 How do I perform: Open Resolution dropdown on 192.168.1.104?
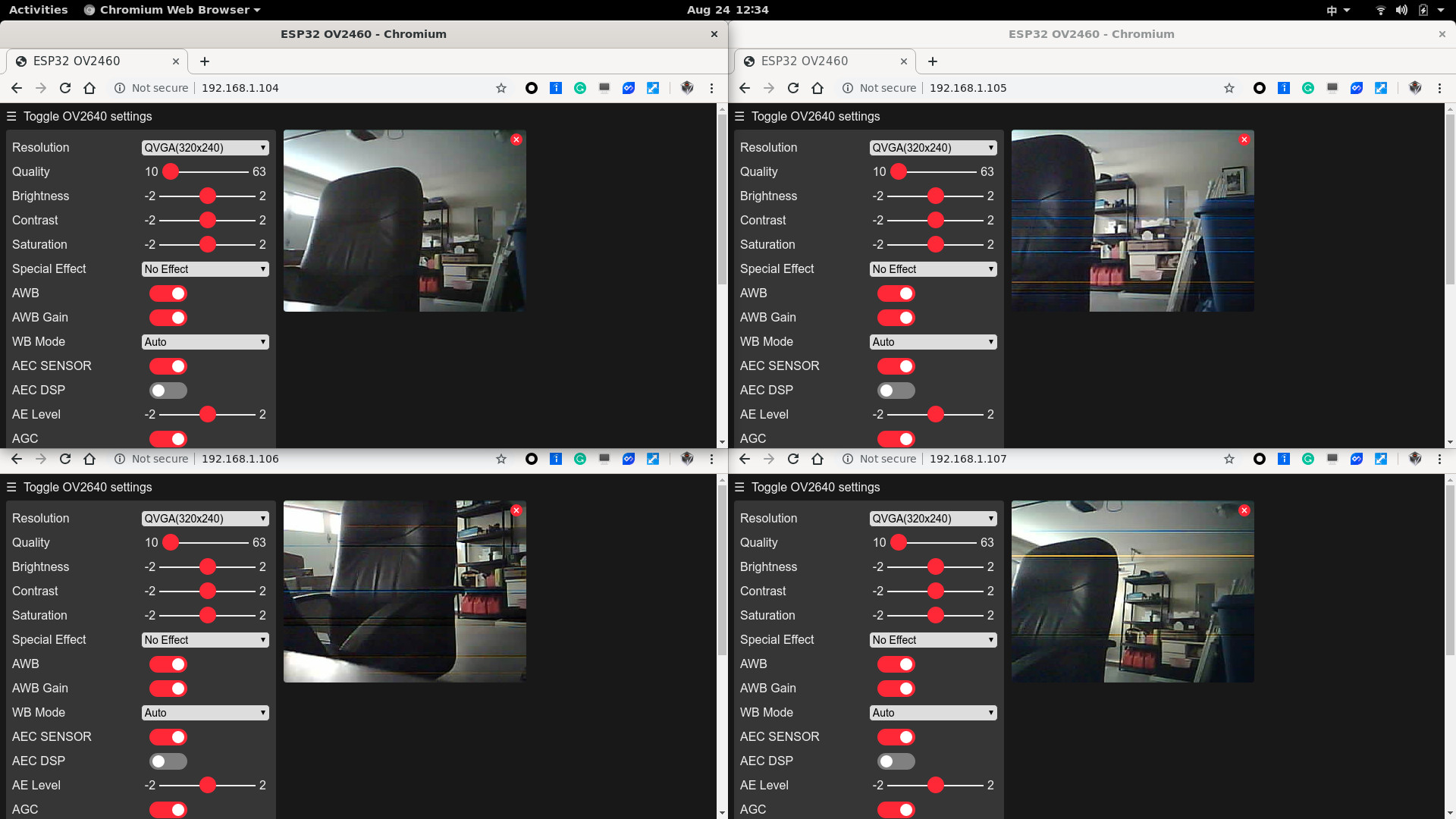point(205,148)
